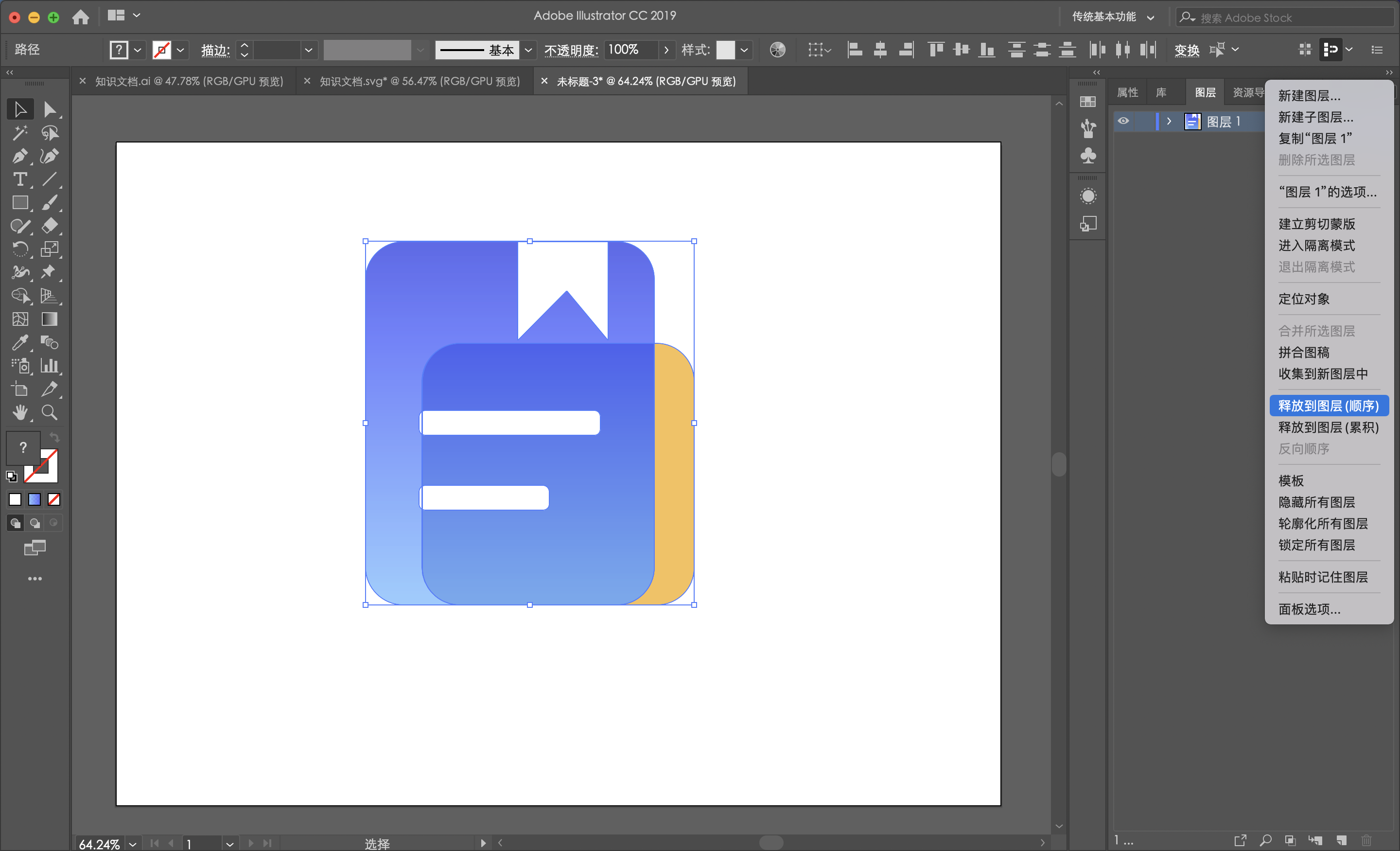Screen dimensions: 1400x851
Task: Select the Rectangle tool
Action: pyautogui.click(x=20, y=203)
